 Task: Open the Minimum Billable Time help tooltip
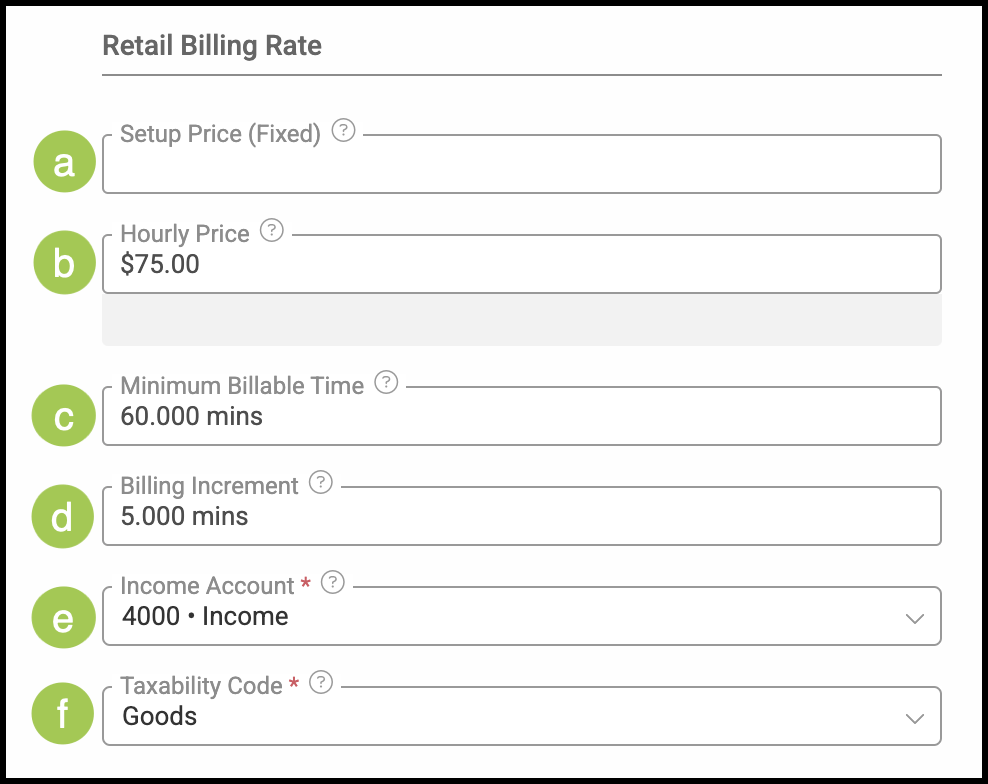(385, 383)
